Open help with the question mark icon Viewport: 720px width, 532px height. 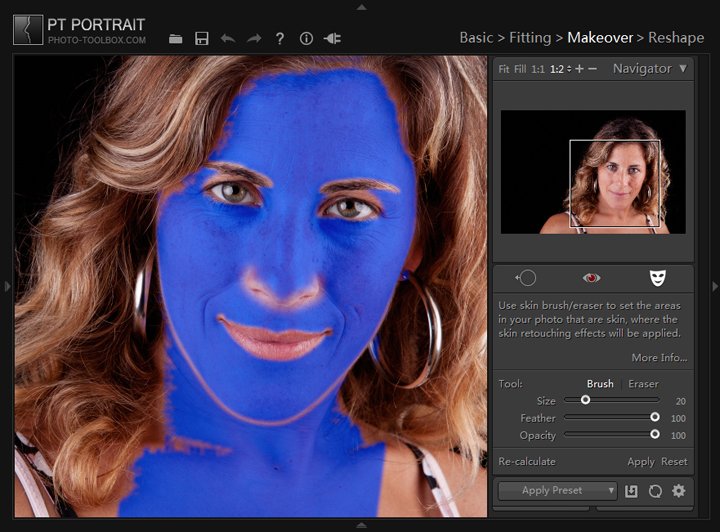click(x=280, y=39)
